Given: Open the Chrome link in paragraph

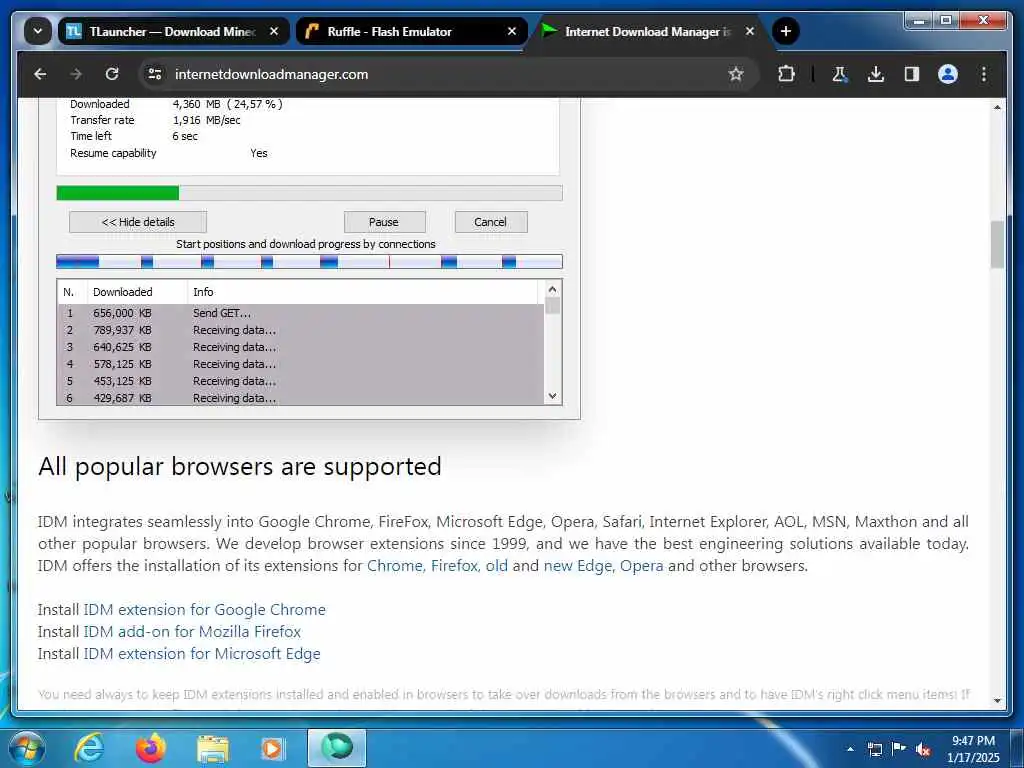Looking at the screenshot, I should pyautogui.click(x=396, y=566).
